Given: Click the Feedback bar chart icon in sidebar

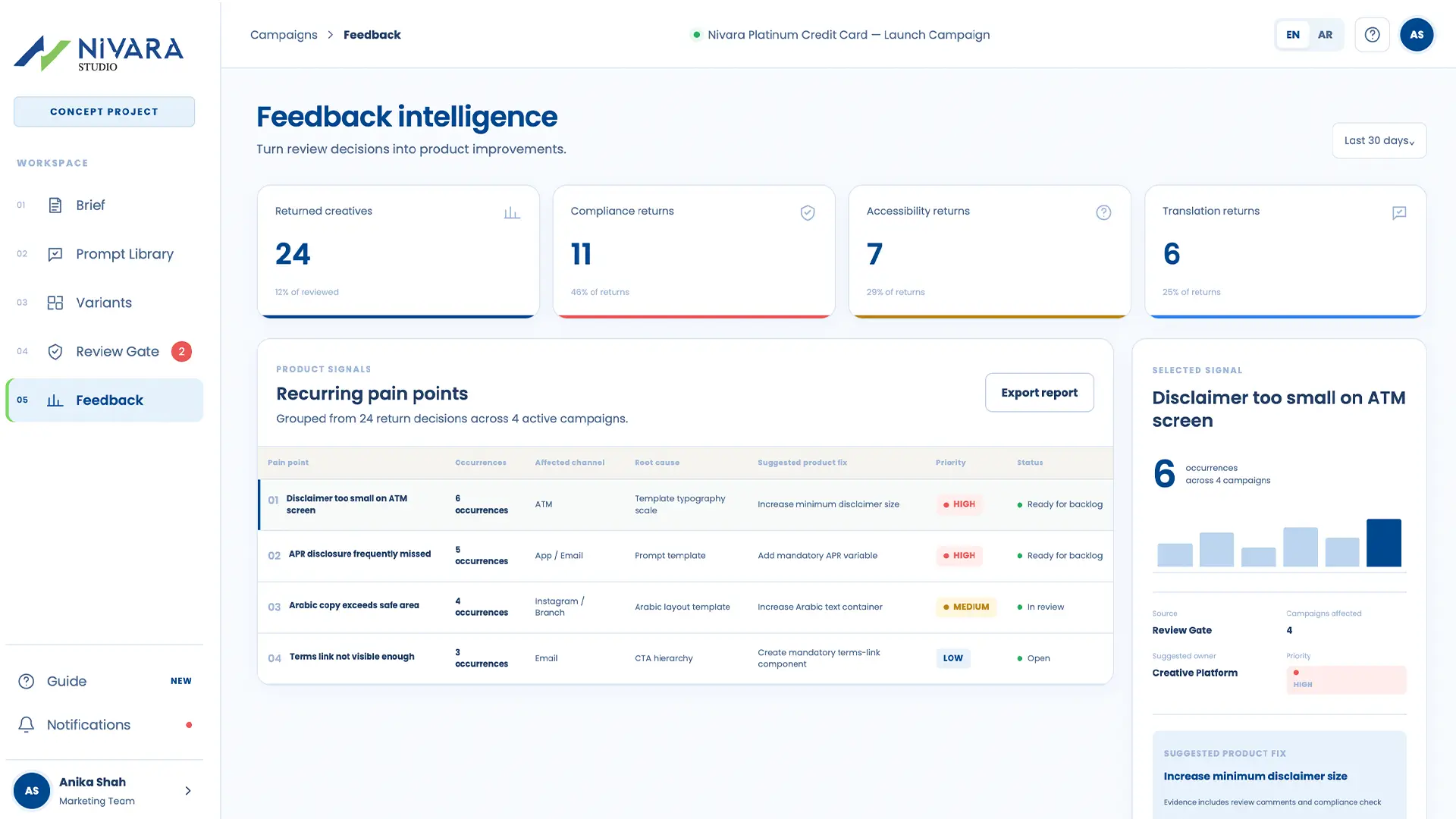Looking at the screenshot, I should pos(55,400).
